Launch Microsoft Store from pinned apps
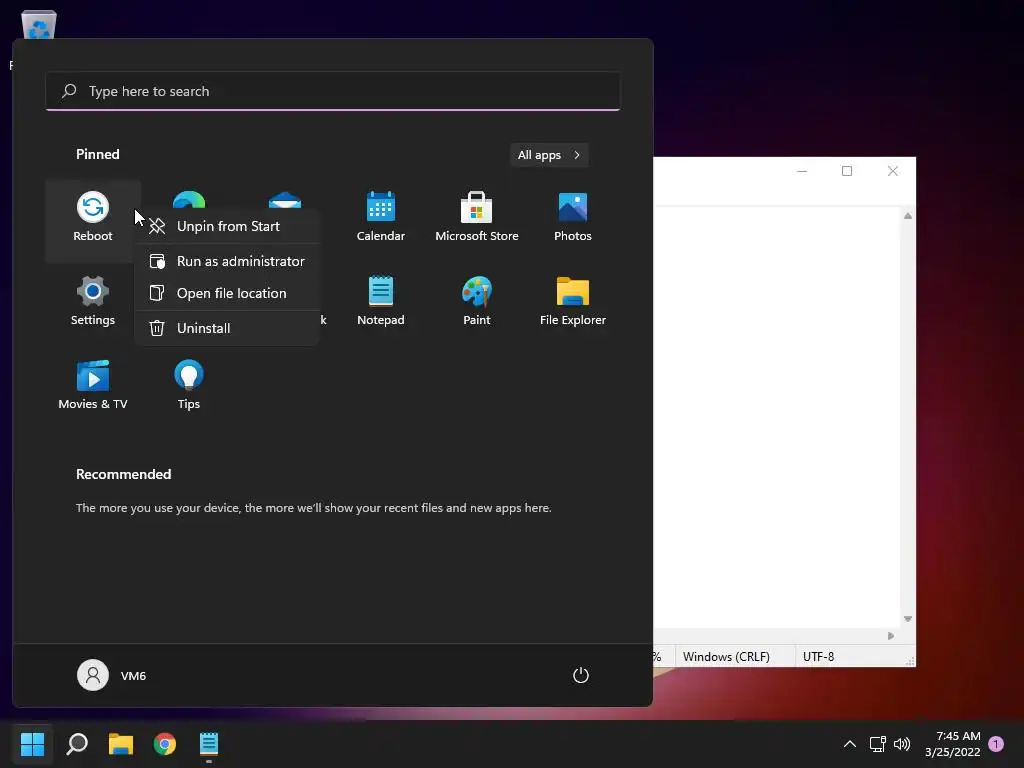This screenshot has width=1024, height=768. 477,219
